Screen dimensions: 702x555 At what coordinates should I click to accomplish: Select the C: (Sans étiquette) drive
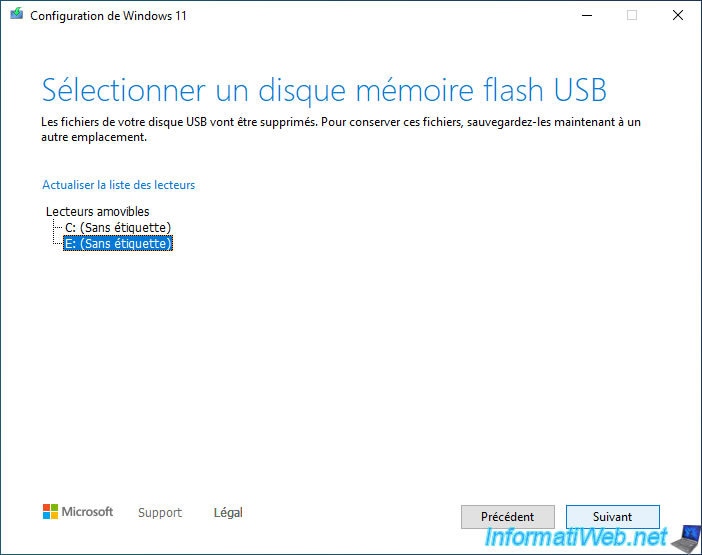tap(117, 228)
